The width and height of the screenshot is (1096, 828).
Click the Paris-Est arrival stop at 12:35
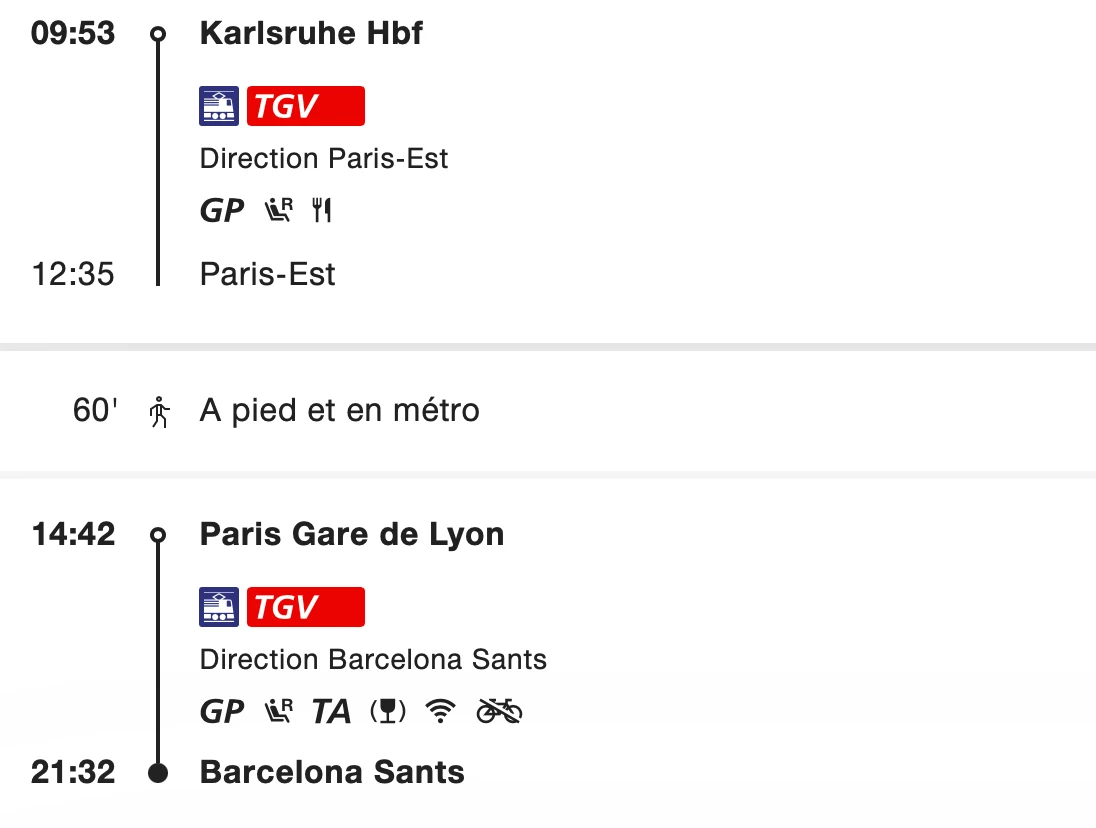pos(268,274)
